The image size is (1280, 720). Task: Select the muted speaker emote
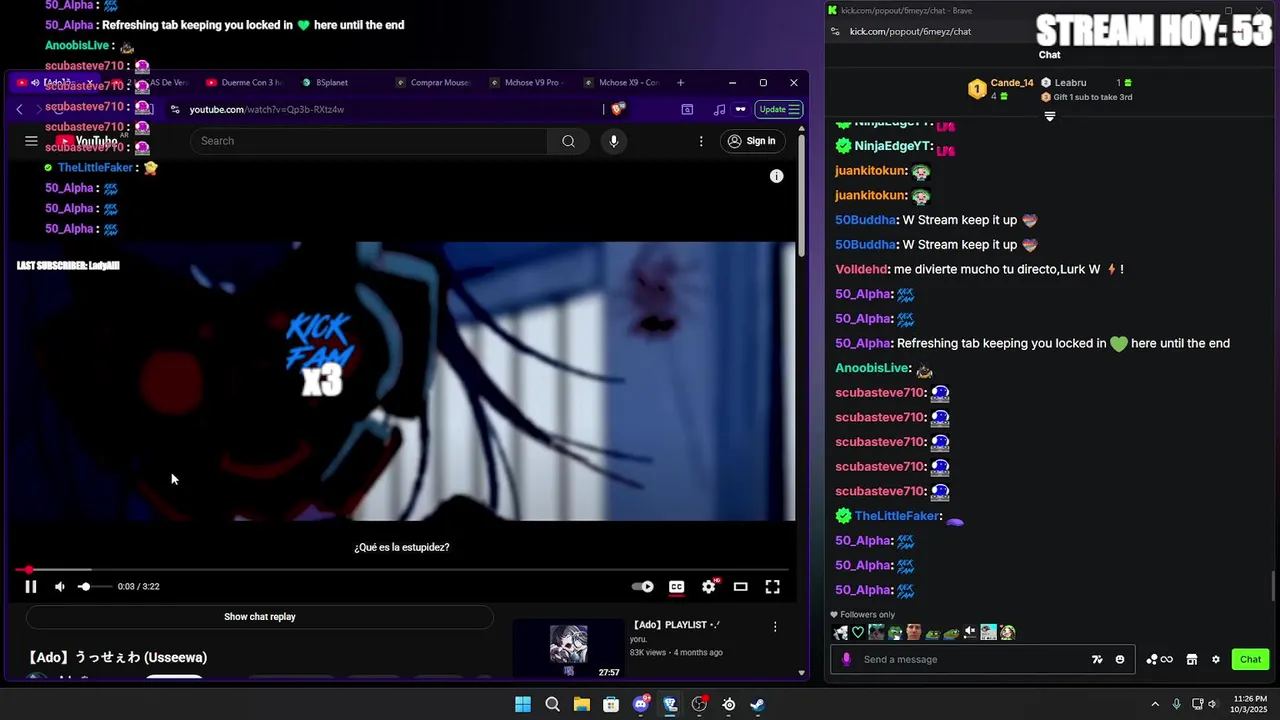coord(970,632)
